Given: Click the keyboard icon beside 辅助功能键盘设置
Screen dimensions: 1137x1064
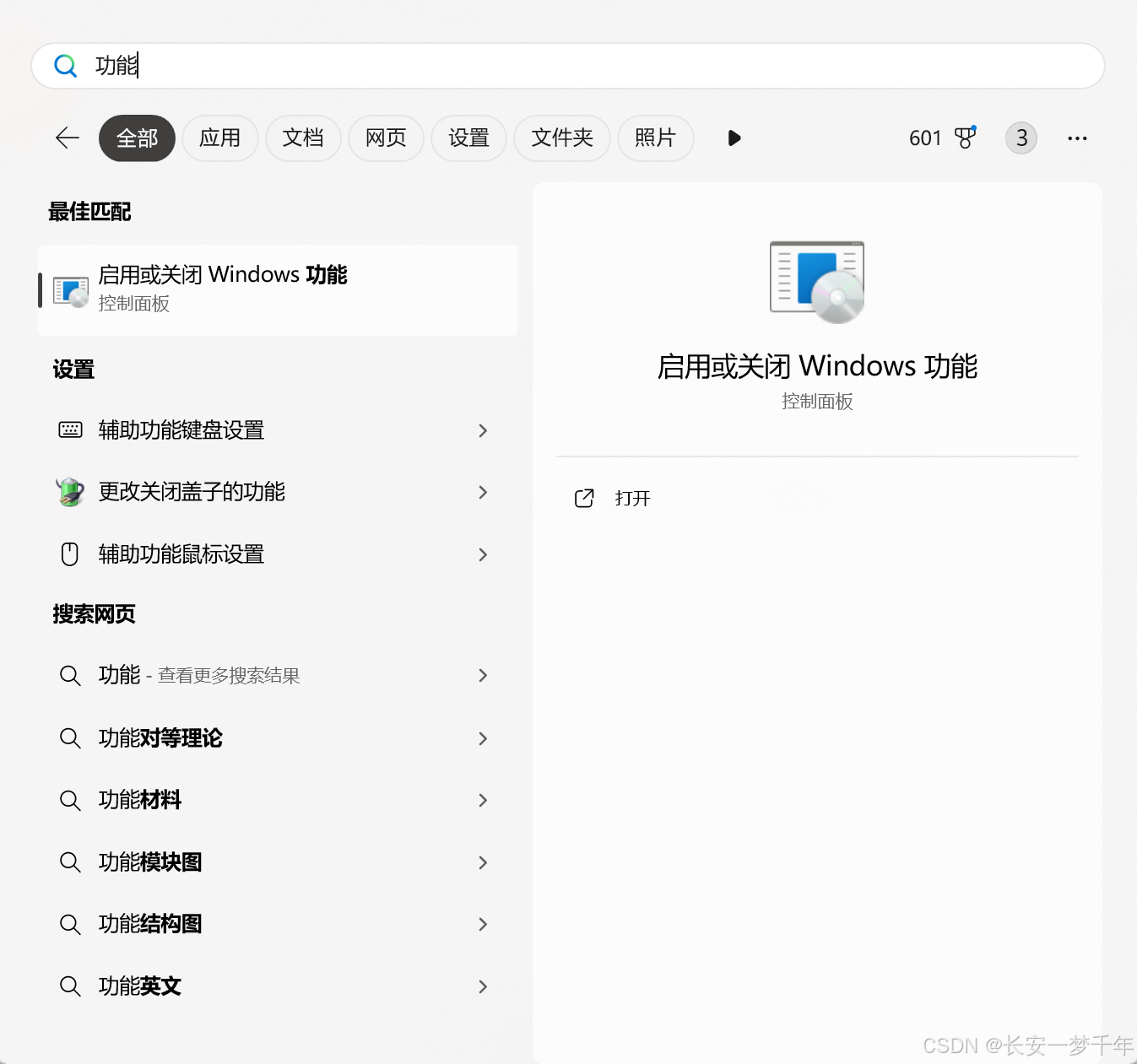Looking at the screenshot, I should coord(70,430).
